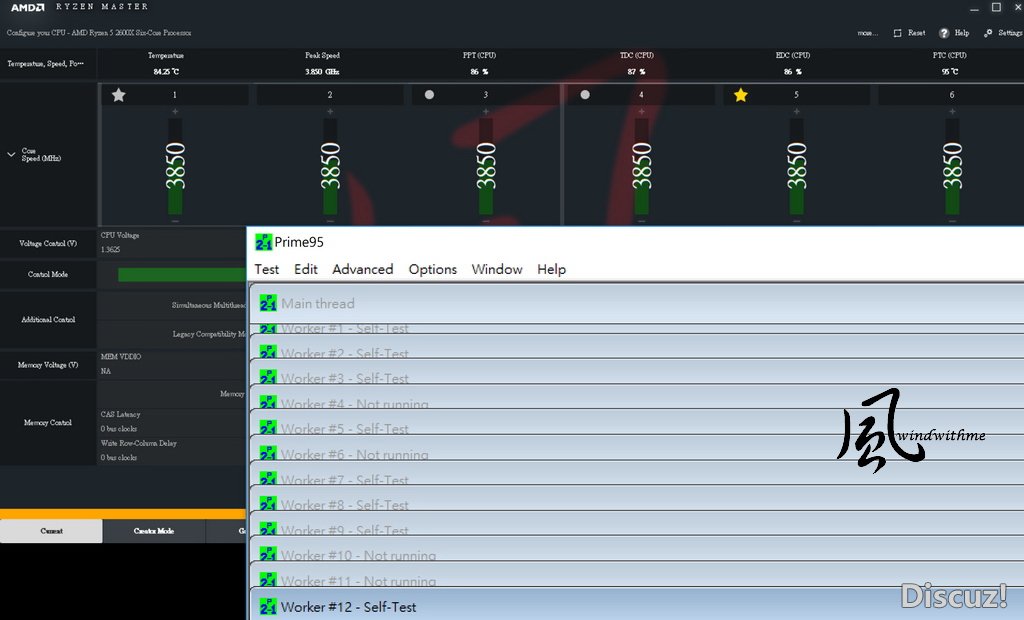Click the Worker #4 Not running icon
The width and height of the screenshot is (1024, 620).
coord(268,402)
